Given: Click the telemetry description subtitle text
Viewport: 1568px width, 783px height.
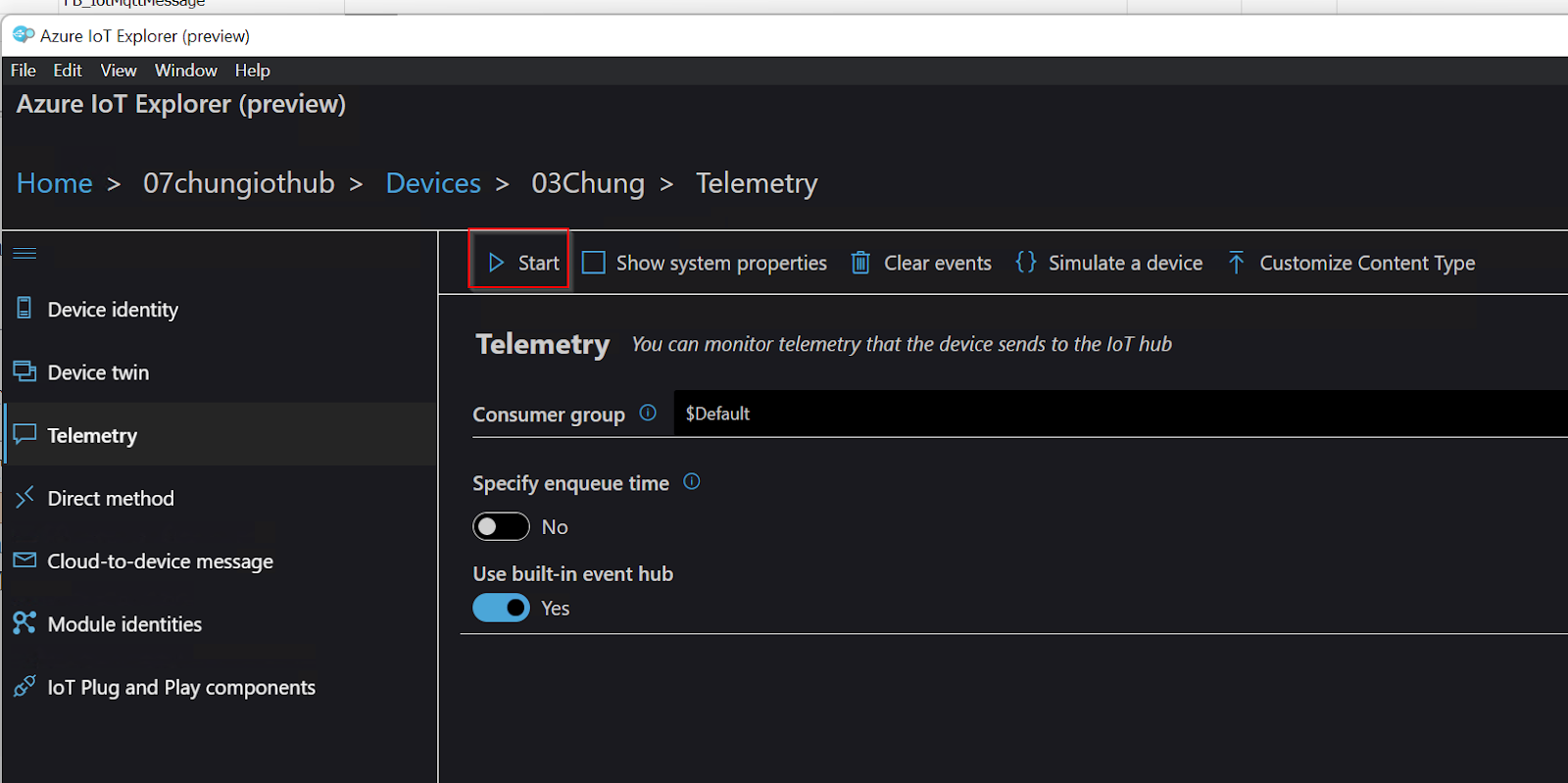Looking at the screenshot, I should (x=902, y=344).
